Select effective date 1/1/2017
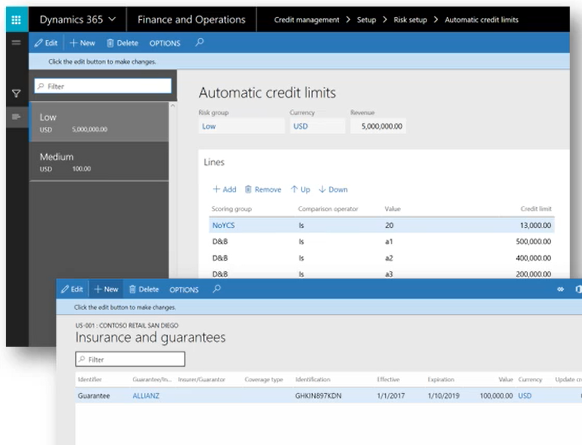Image resolution: width=582 pixels, height=445 pixels. [391, 396]
